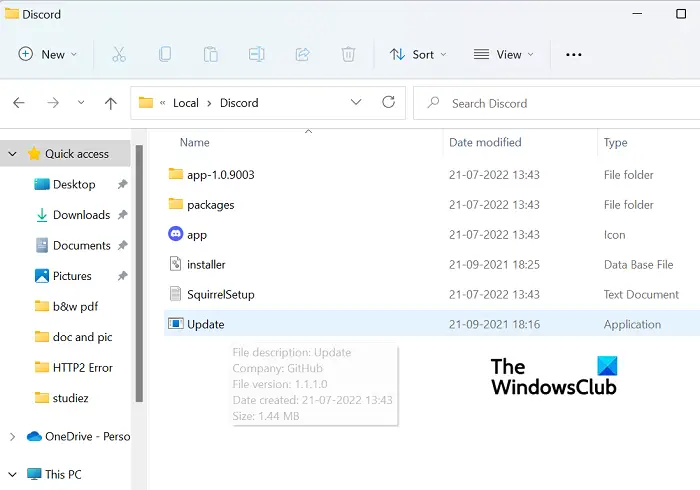Expand the address bar history dropdown

pos(356,102)
